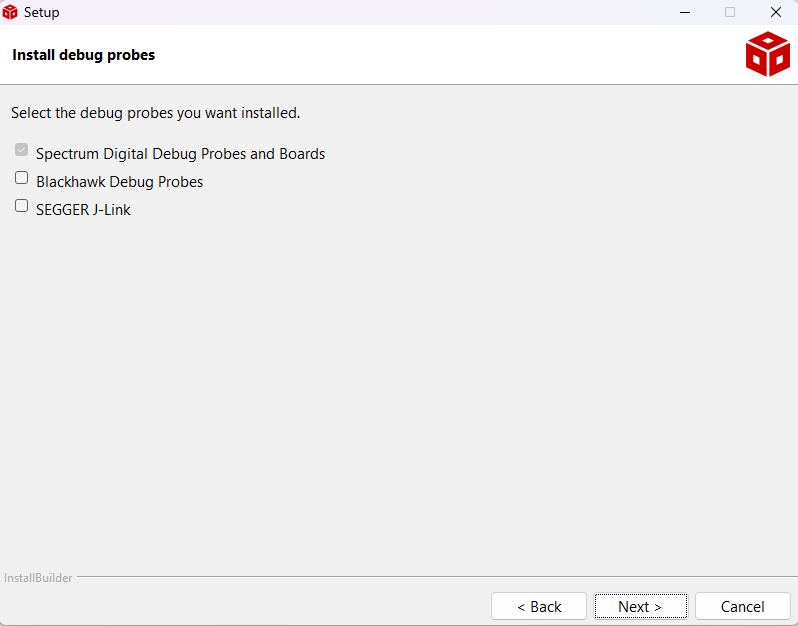Go to the Next setup page

point(640,606)
